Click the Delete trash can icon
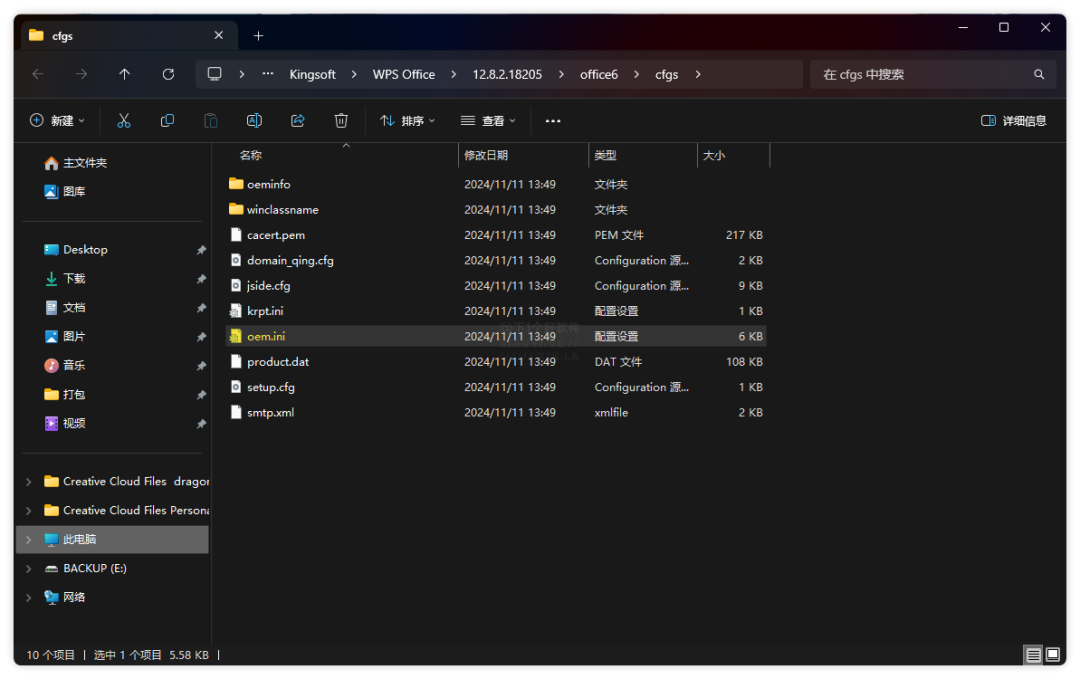 tap(341, 121)
